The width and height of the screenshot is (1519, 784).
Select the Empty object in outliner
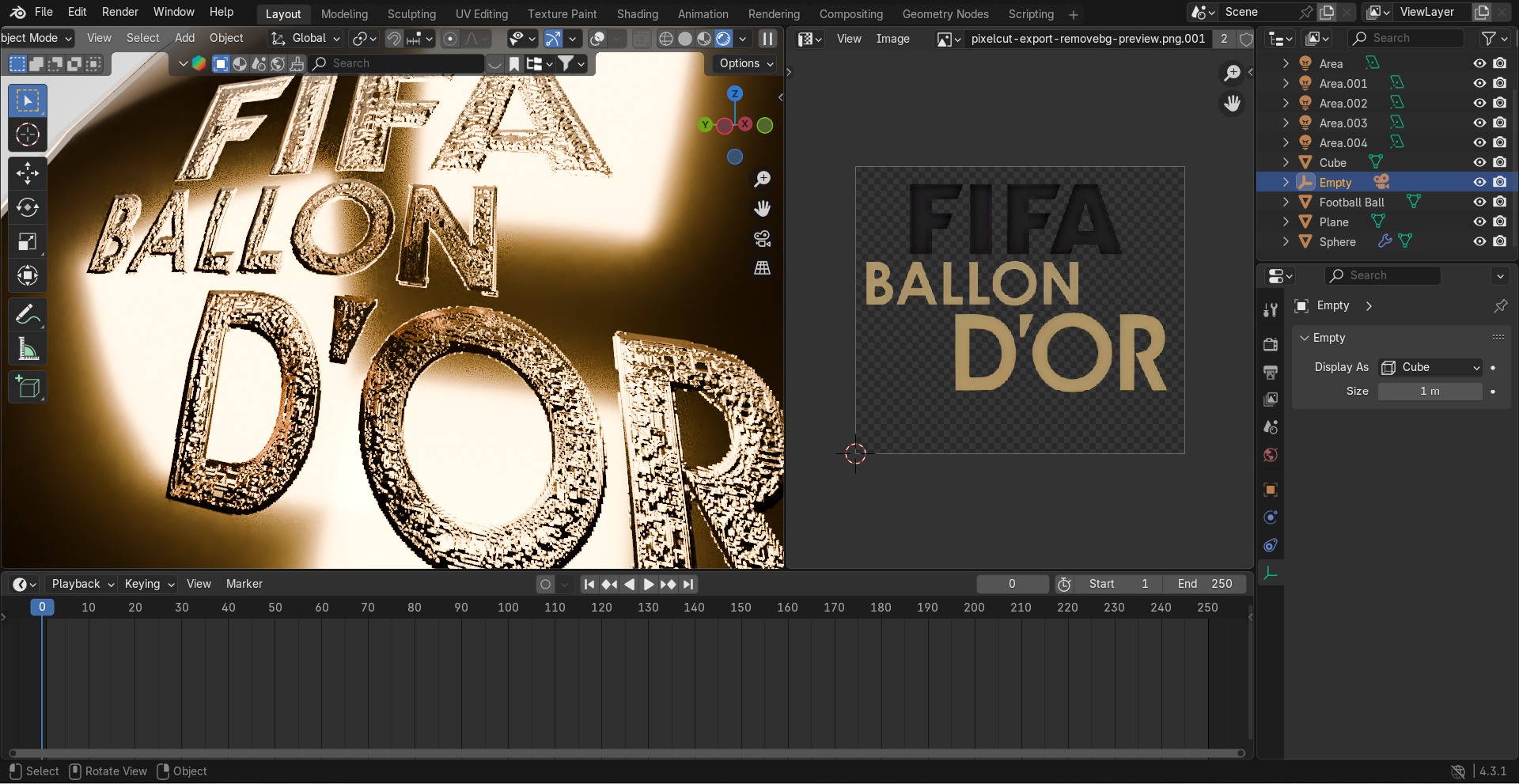[x=1335, y=183]
